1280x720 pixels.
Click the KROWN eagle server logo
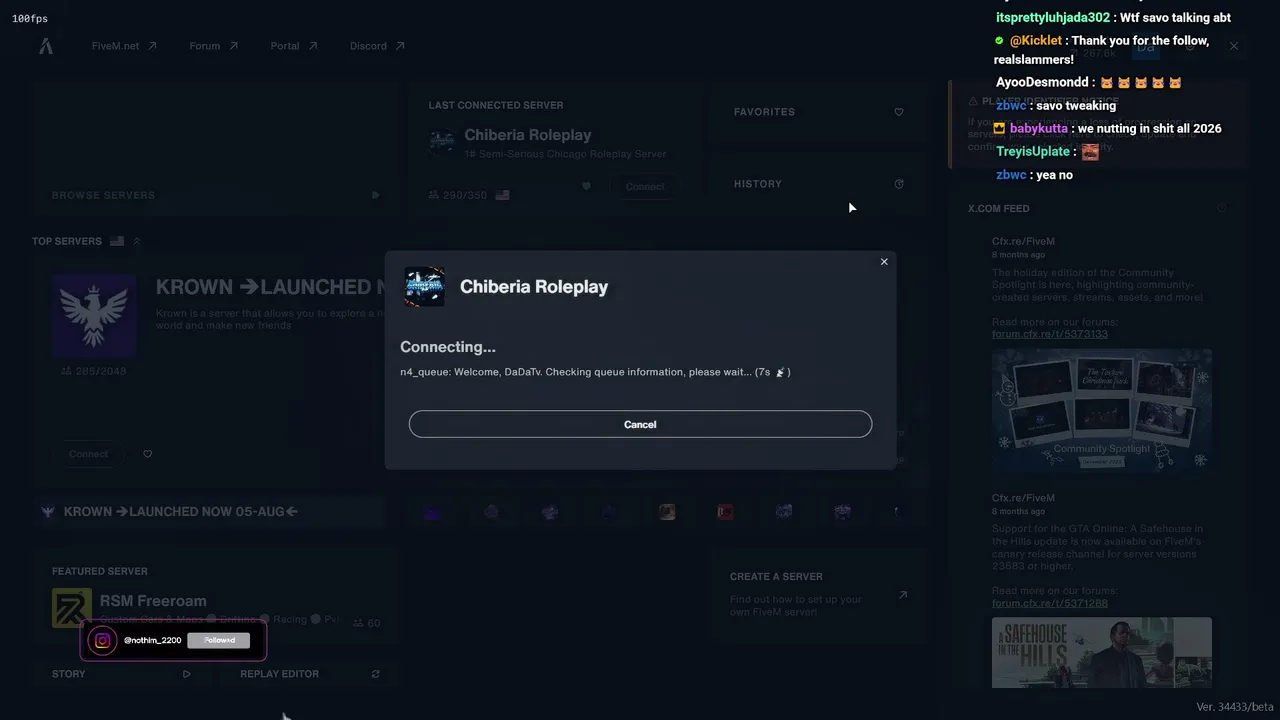(x=94, y=316)
